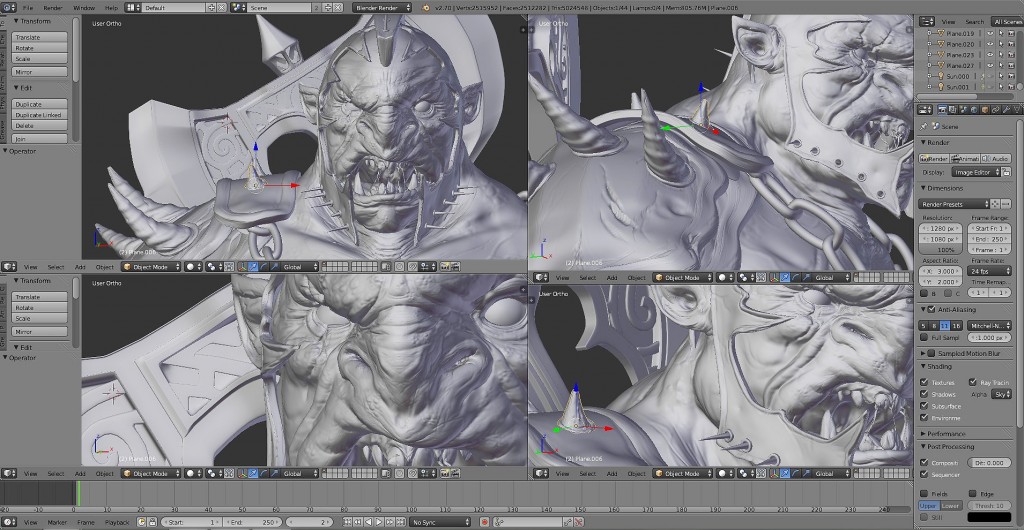Click the timeline End frame field
The height and width of the screenshot is (530, 1024).
tap(254, 522)
